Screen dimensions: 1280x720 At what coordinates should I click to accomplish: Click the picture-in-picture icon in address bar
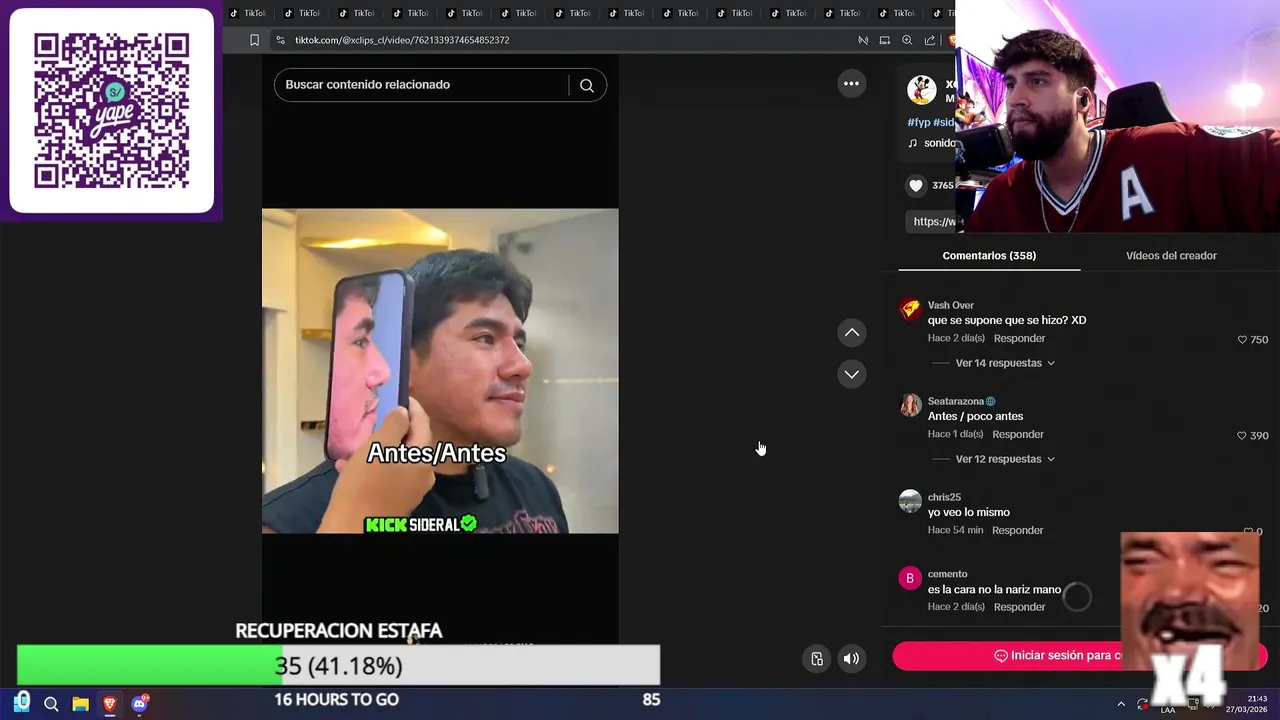885,40
